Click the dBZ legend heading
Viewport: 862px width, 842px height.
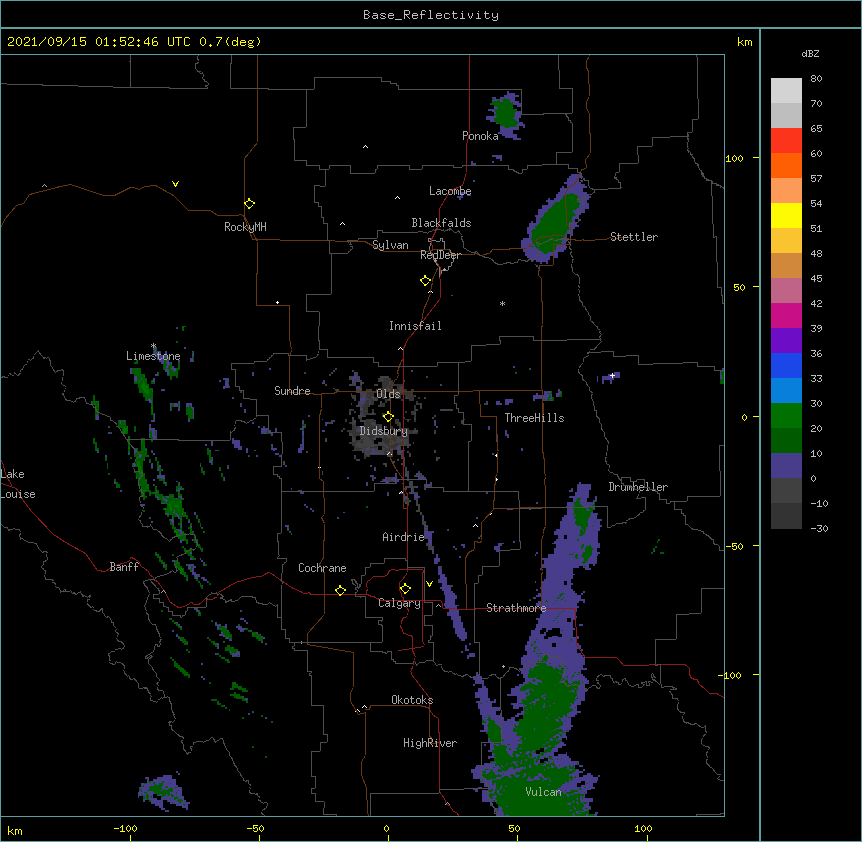coord(810,53)
